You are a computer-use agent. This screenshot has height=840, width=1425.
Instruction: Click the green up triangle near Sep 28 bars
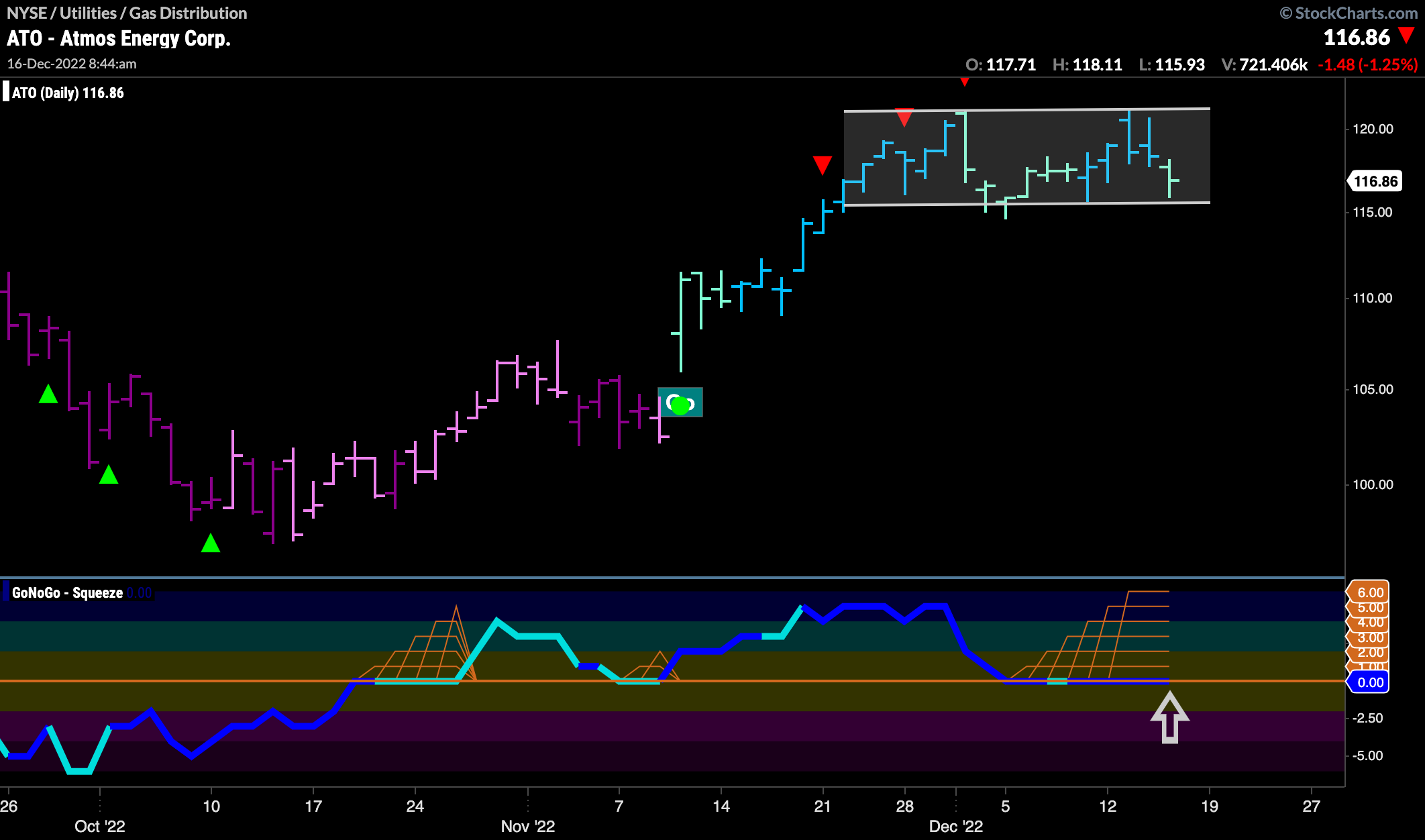pyautogui.click(x=48, y=394)
